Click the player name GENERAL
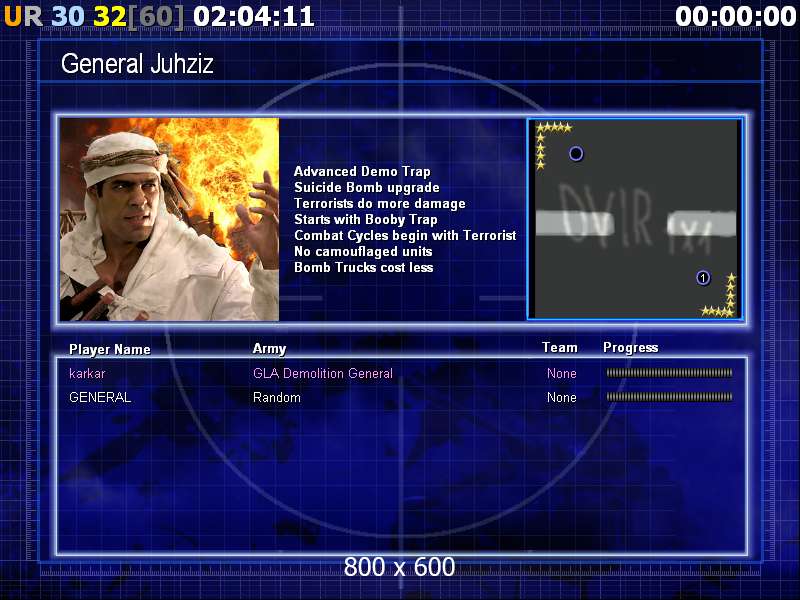Viewport: 800px width, 600px height. pos(100,397)
